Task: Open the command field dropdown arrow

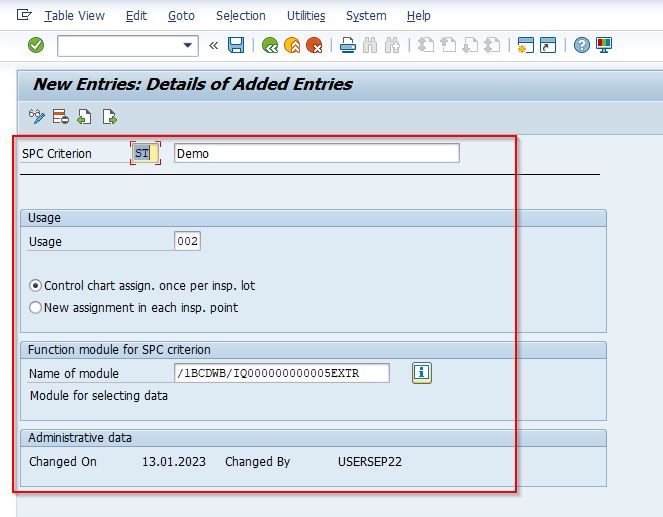Action: [188, 45]
